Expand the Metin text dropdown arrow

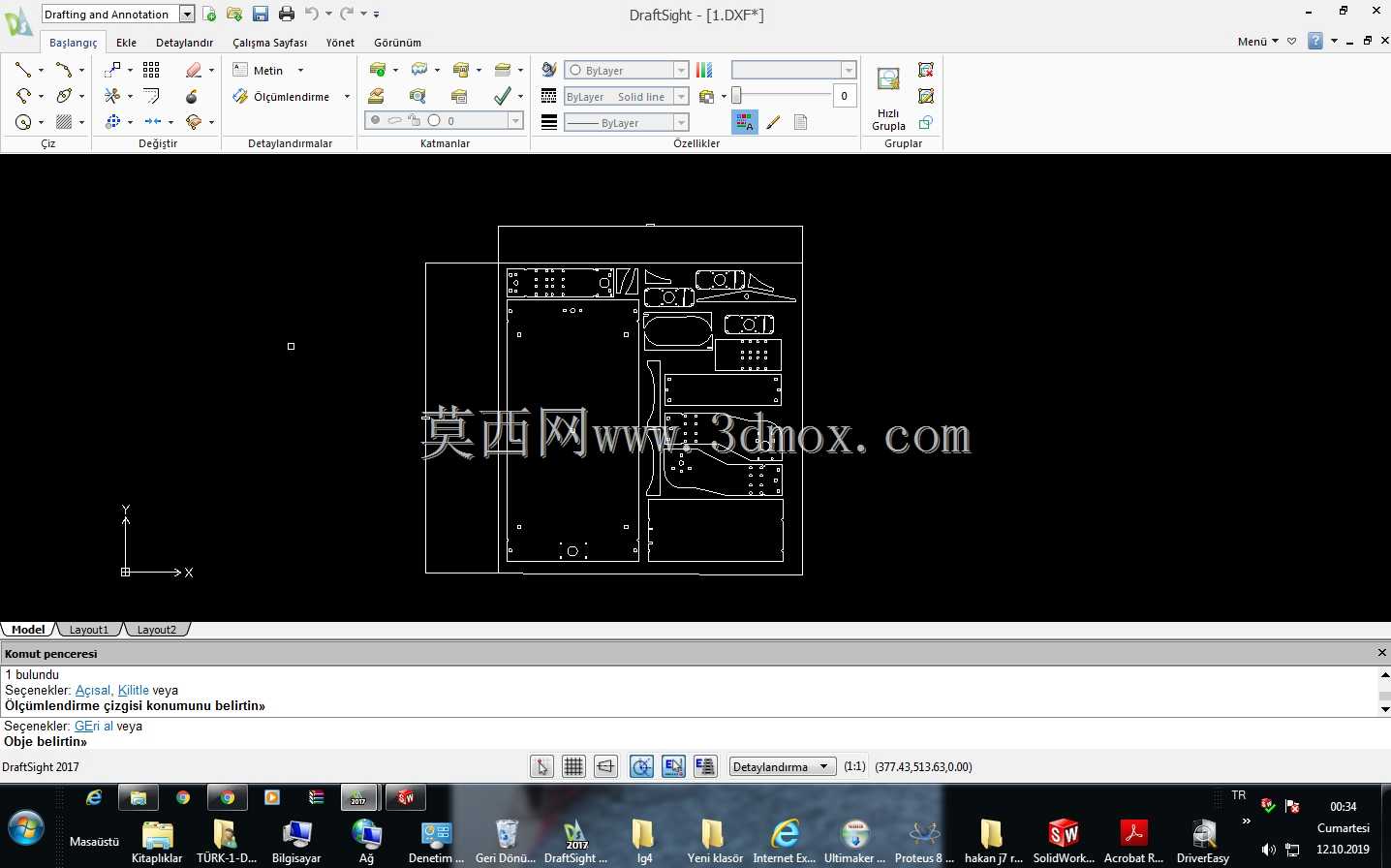300,70
